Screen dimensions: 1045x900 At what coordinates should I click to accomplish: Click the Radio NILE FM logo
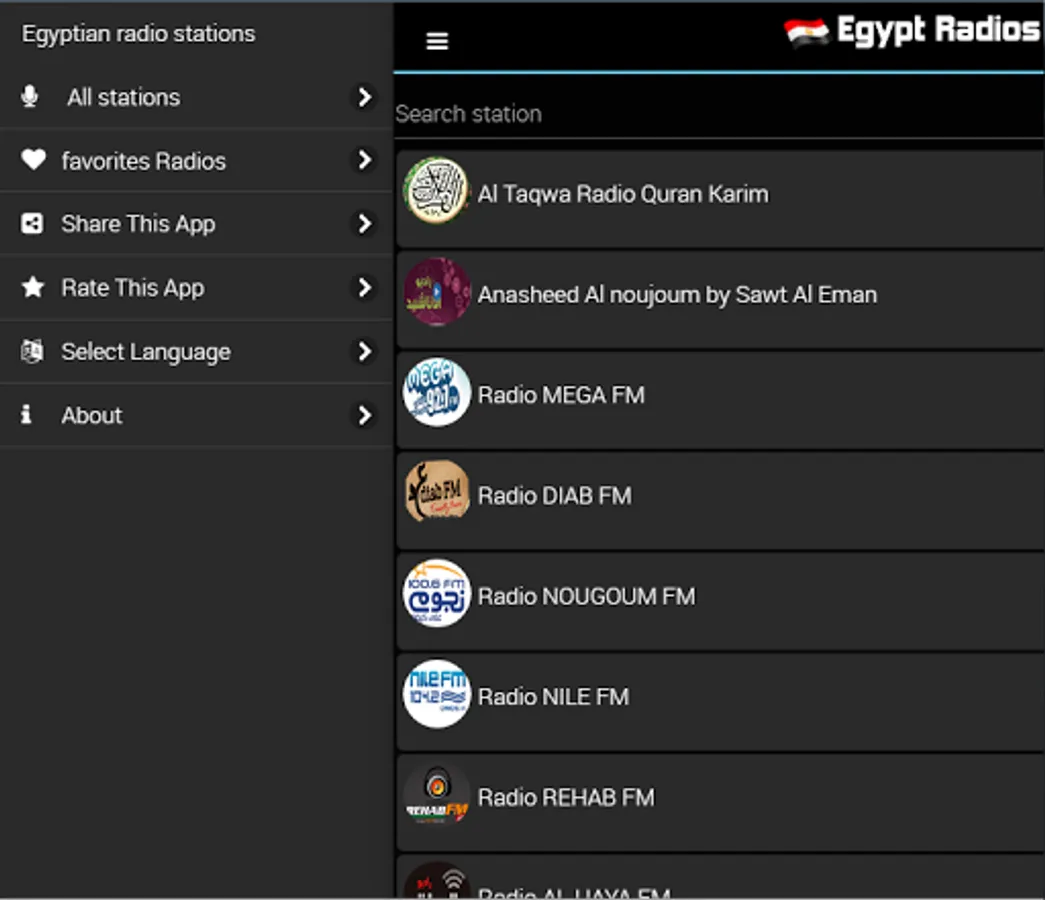pyautogui.click(x=437, y=694)
